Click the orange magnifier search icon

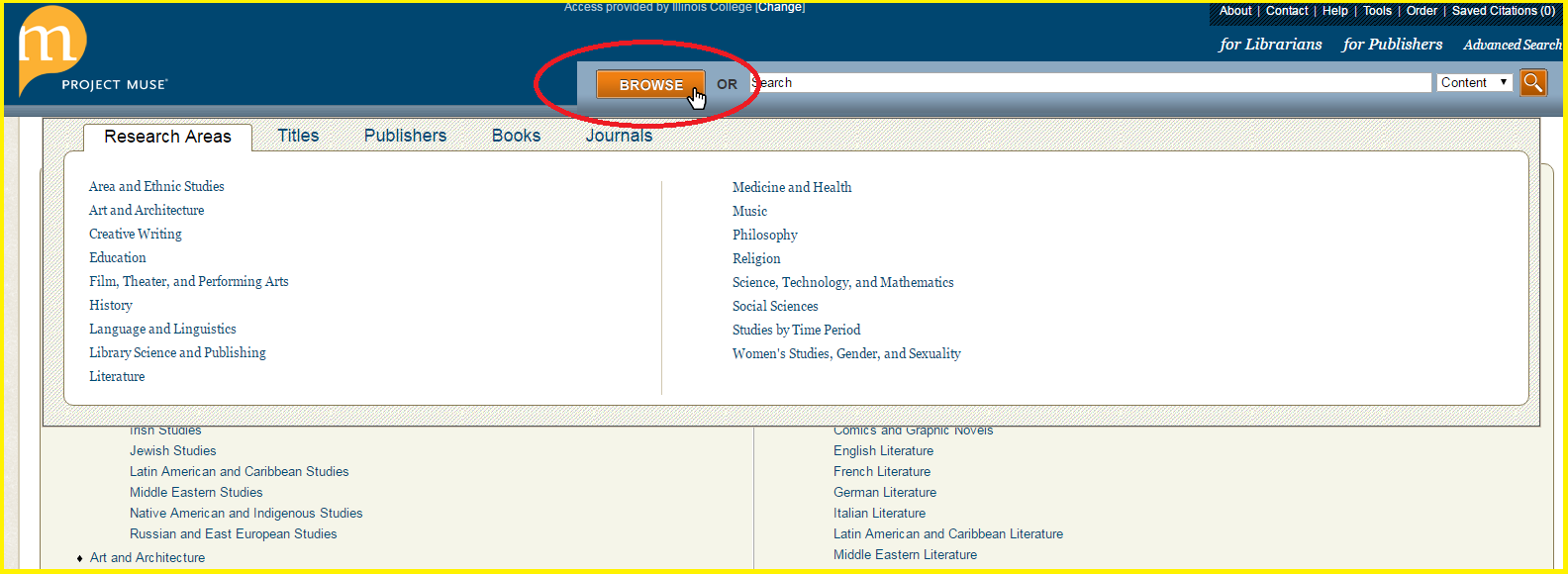1533,82
